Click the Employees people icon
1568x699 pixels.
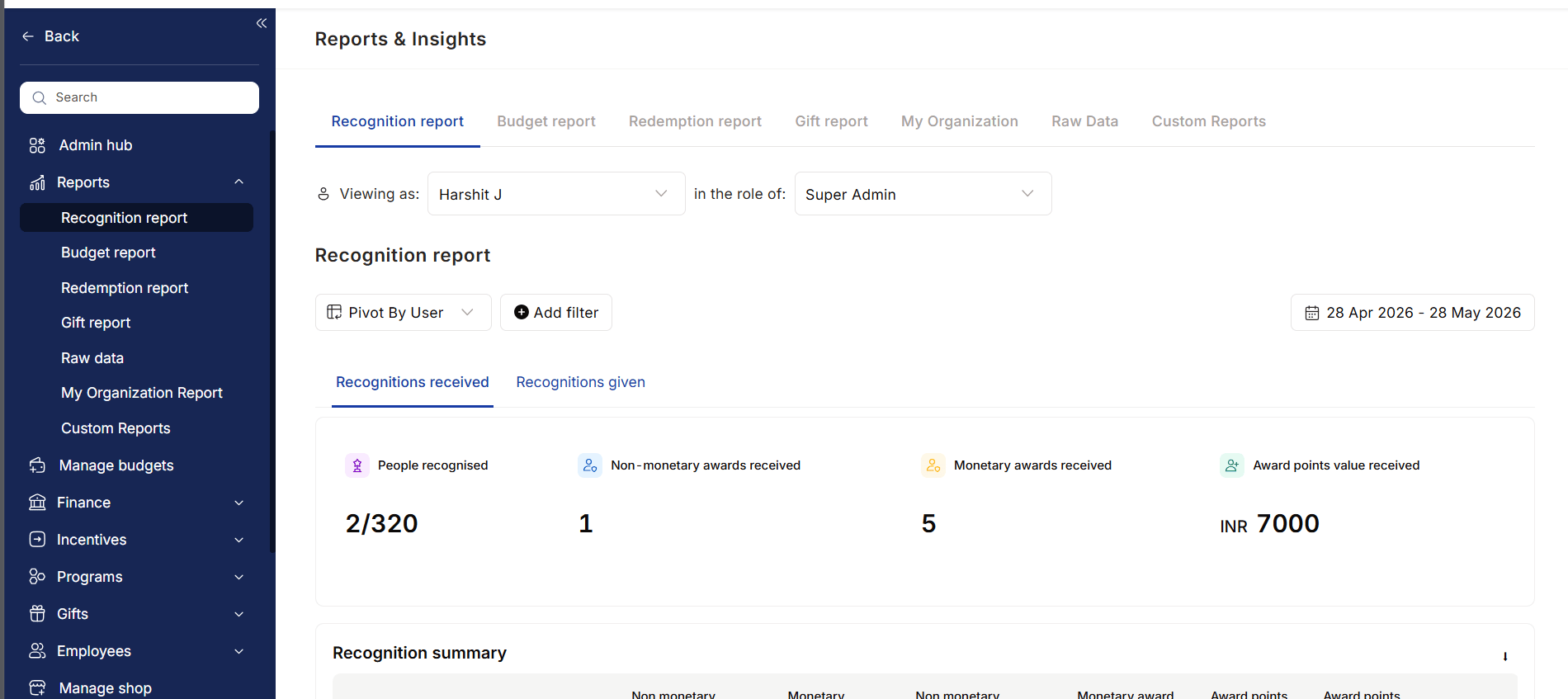point(37,651)
